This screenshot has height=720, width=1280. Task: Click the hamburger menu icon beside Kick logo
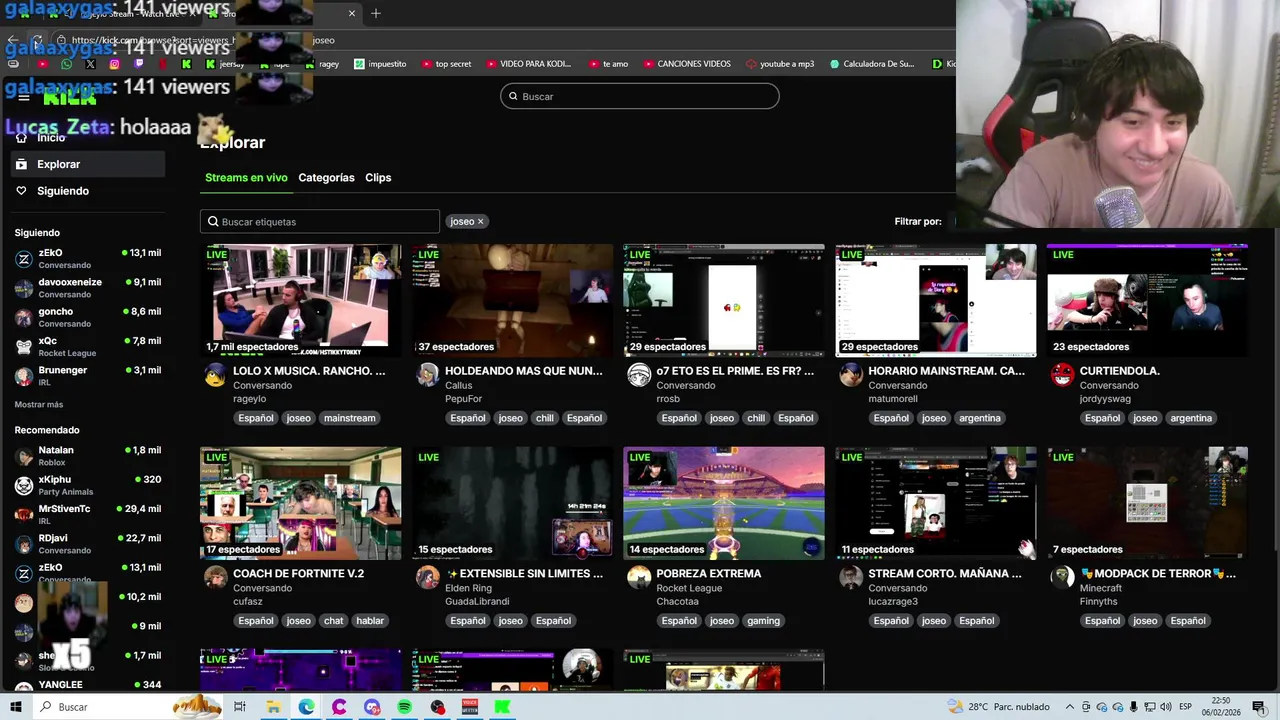23,97
